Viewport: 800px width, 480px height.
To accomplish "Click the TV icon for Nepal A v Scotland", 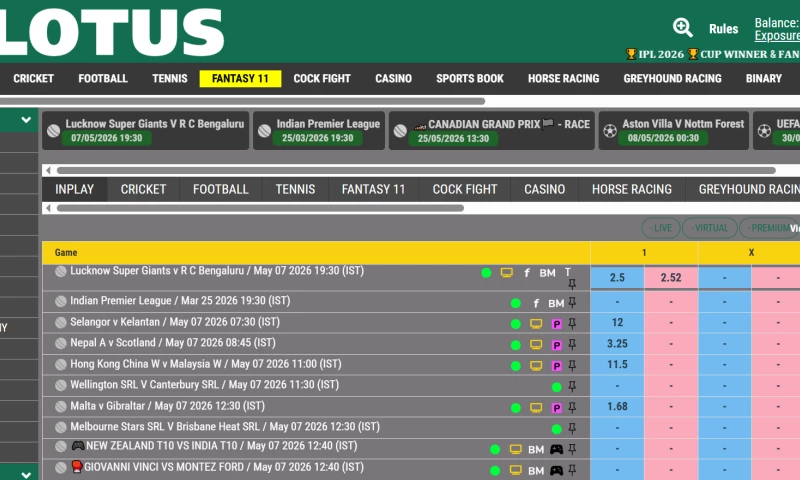I will pyautogui.click(x=536, y=345).
